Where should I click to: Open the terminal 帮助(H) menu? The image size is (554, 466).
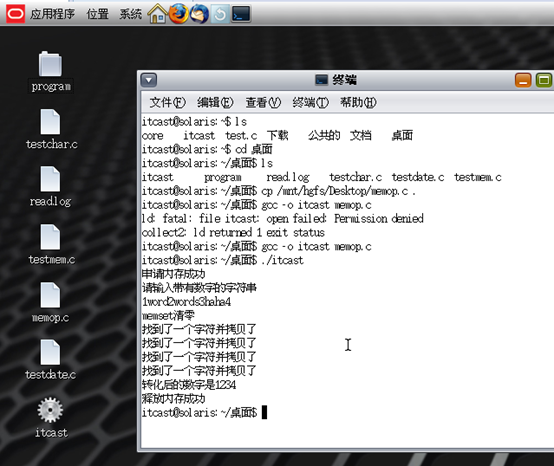click(358, 102)
